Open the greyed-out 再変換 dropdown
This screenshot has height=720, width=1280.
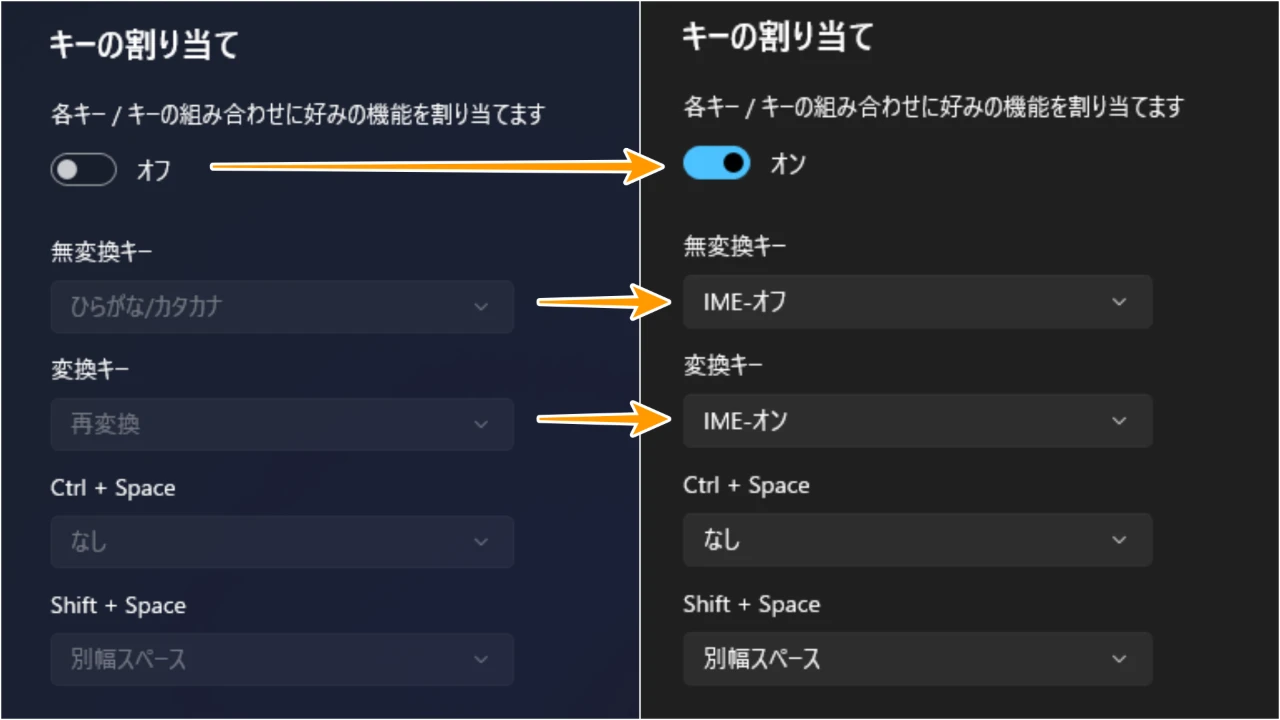click(282, 424)
